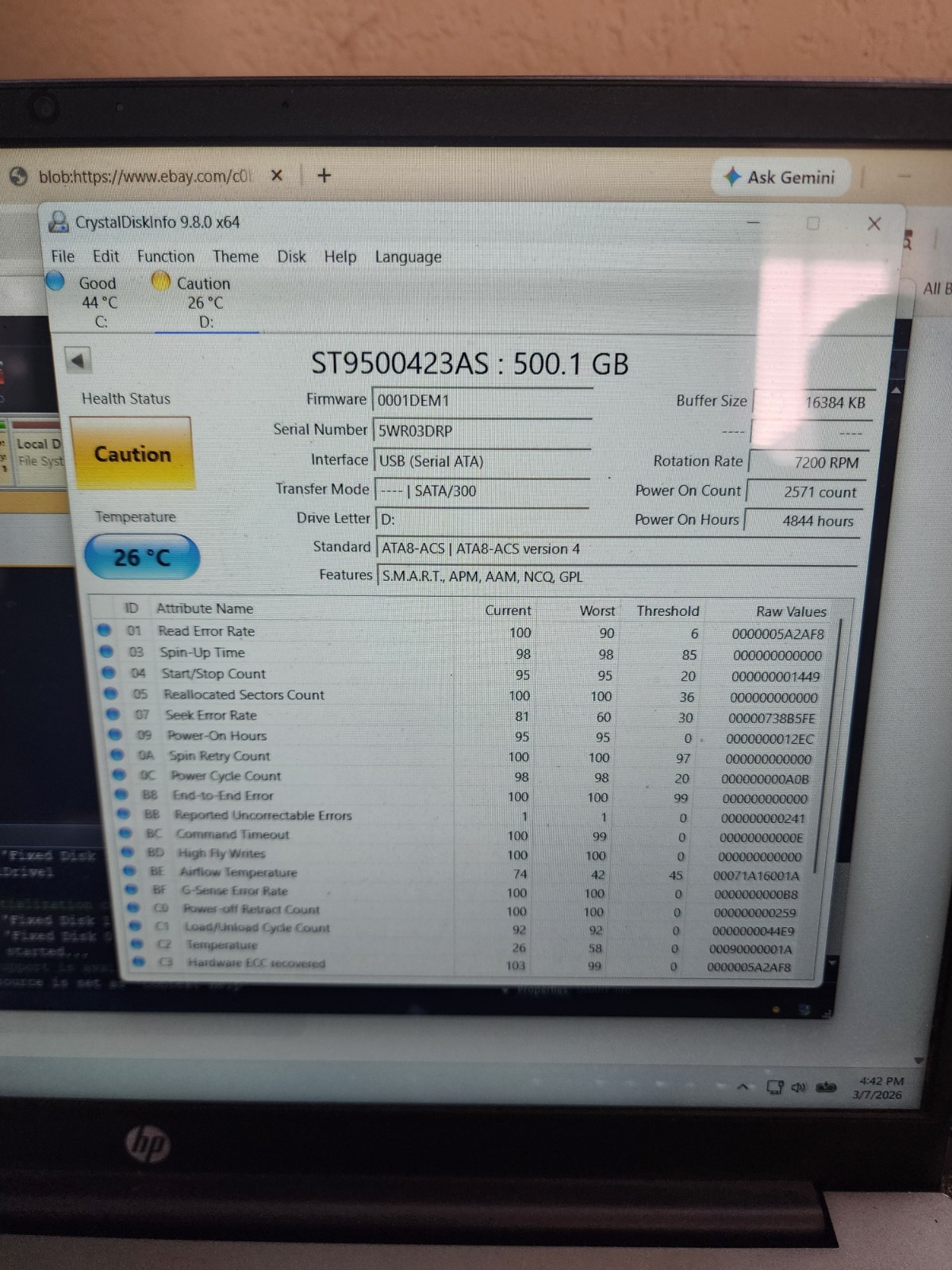Open the Edit menu
This screenshot has width=952, height=1270.
point(106,256)
